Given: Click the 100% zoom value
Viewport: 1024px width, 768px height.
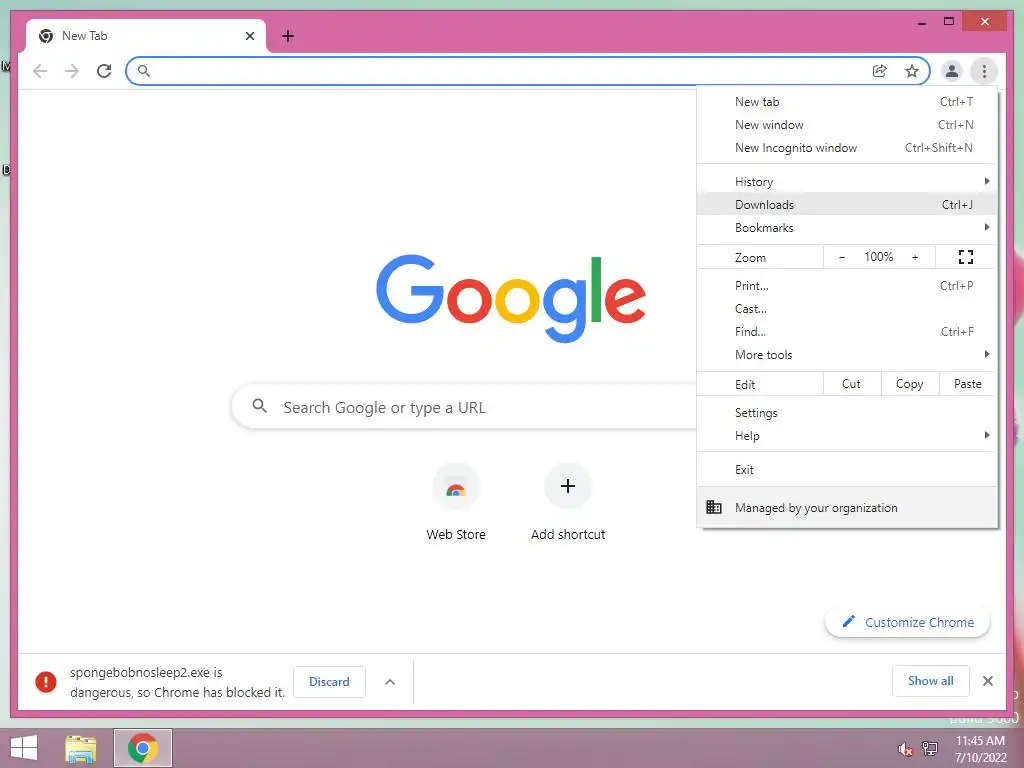Looking at the screenshot, I should click(878, 257).
